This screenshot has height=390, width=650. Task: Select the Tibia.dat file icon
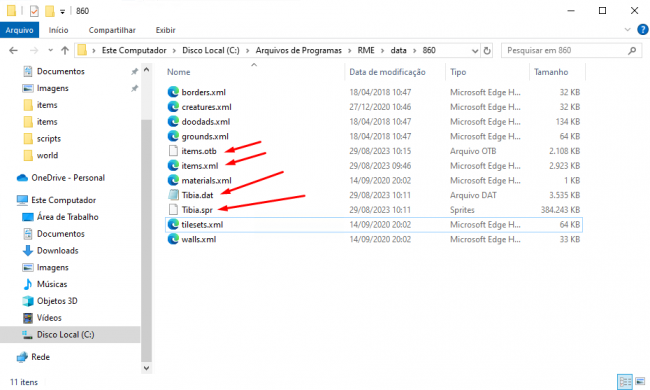pos(173,195)
